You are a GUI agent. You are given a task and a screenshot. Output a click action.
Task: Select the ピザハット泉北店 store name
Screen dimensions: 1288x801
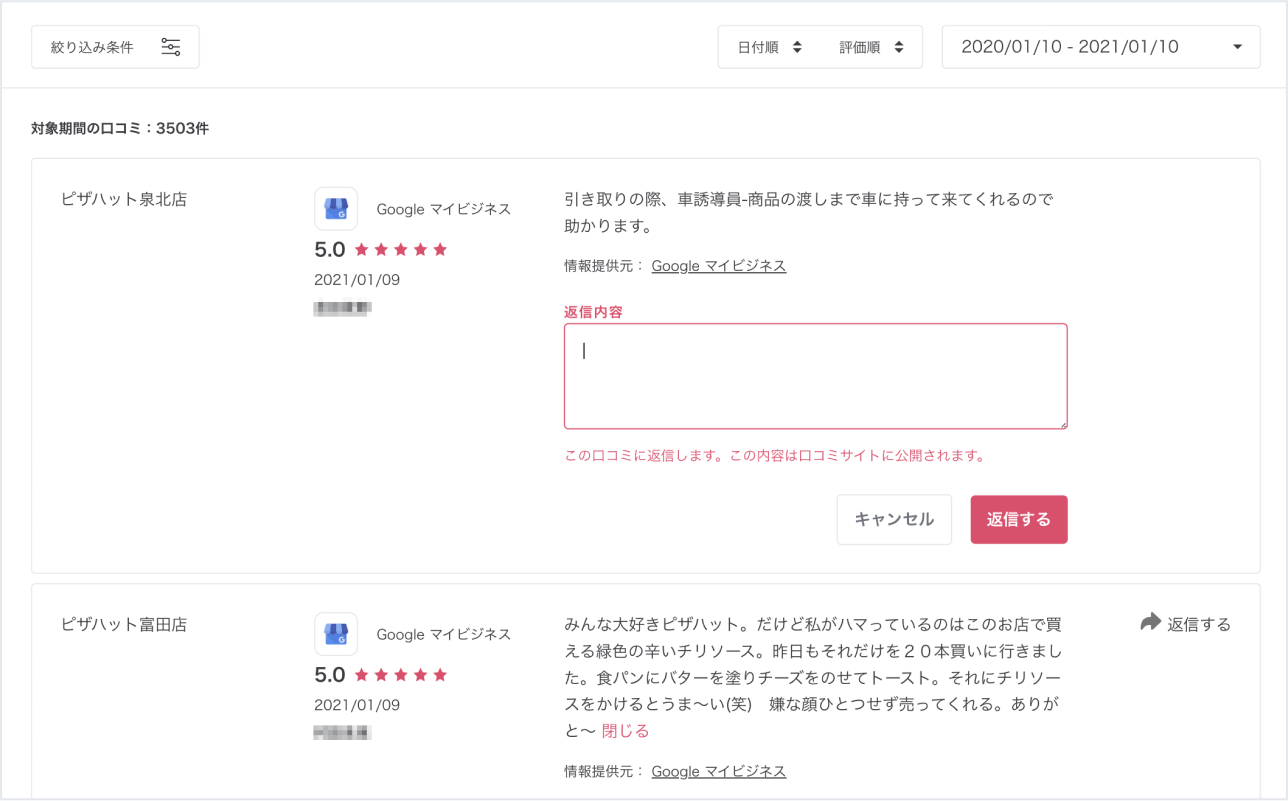[124, 199]
